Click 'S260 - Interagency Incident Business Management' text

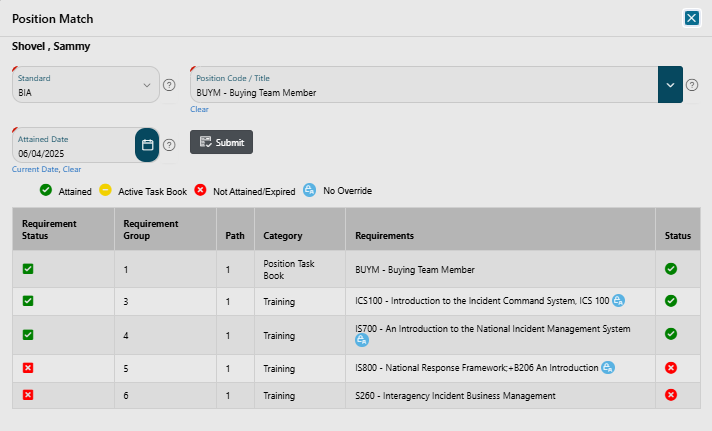tap(455, 396)
